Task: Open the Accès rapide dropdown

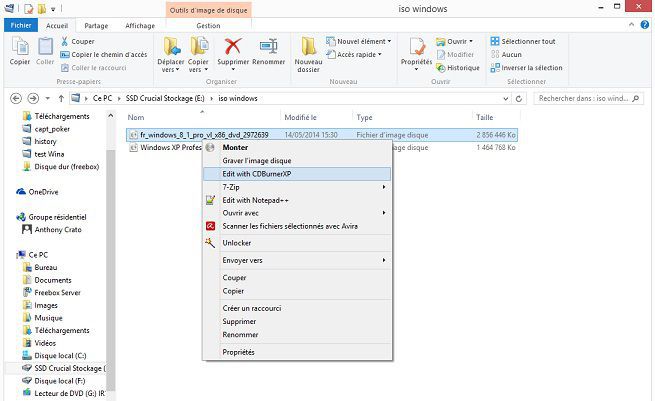Action: pos(354,54)
